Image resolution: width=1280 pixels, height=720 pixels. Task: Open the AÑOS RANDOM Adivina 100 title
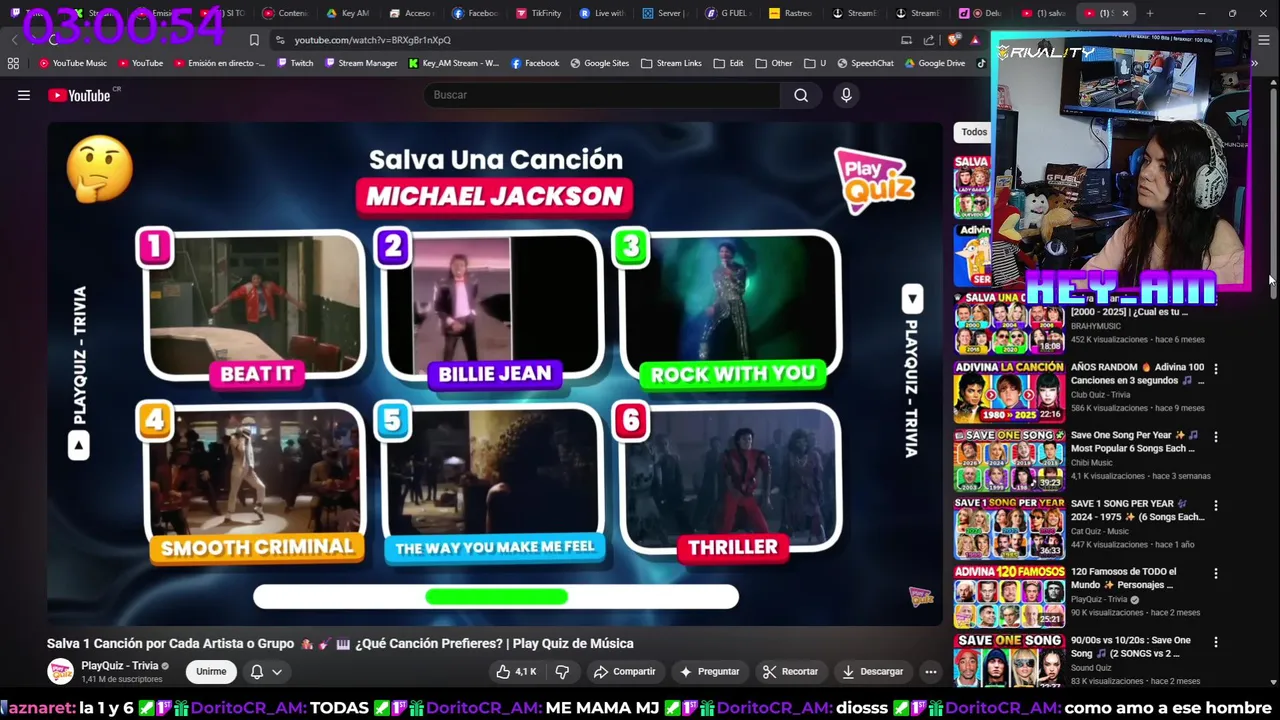pyautogui.click(x=1137, y=373)
